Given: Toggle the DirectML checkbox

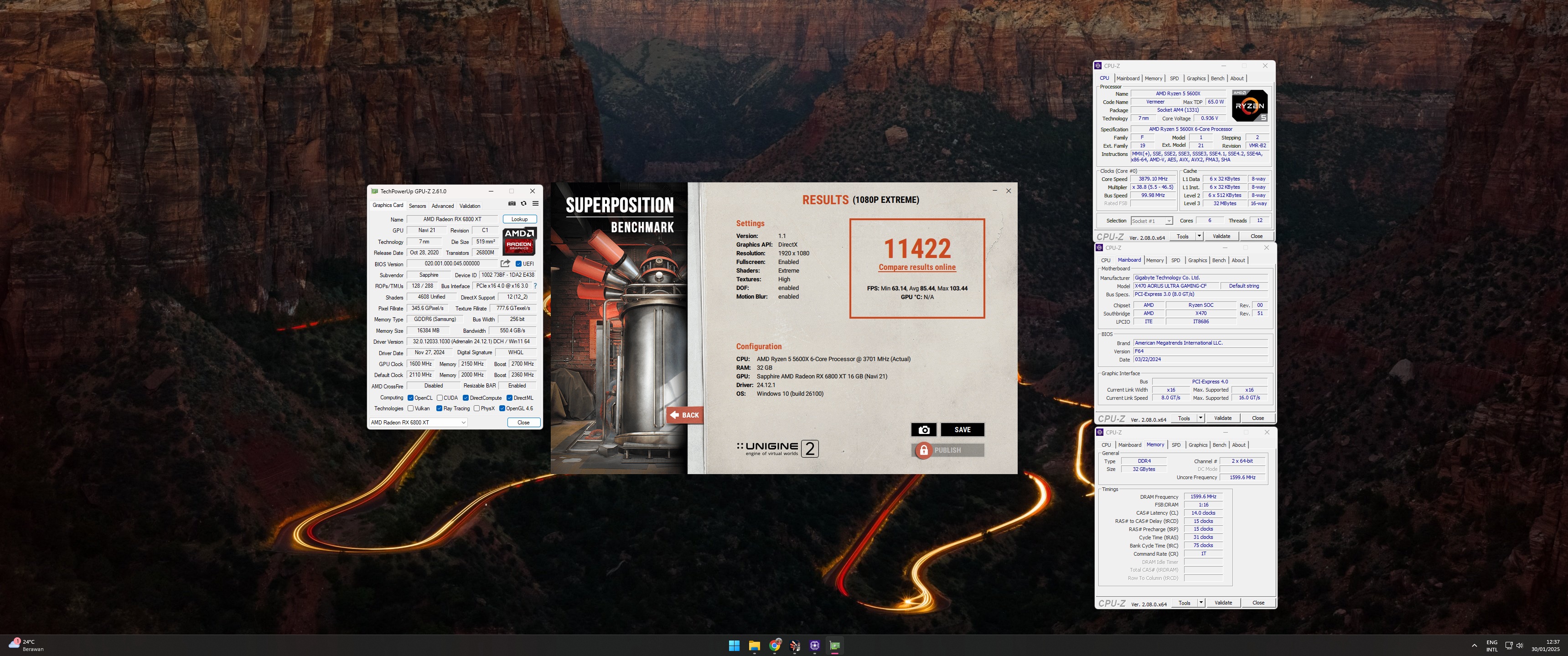Looking at the screenshot, I should point(509,398).
